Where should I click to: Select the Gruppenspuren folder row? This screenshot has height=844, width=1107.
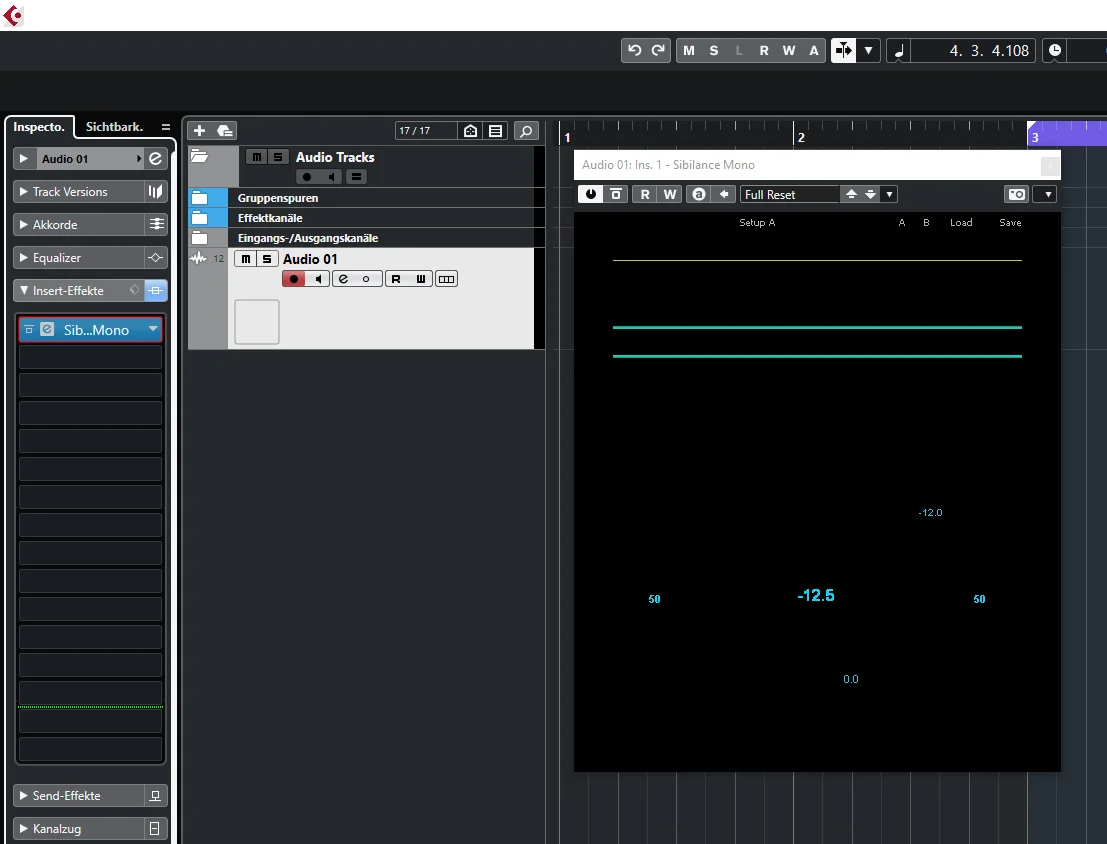pos(366,198)
